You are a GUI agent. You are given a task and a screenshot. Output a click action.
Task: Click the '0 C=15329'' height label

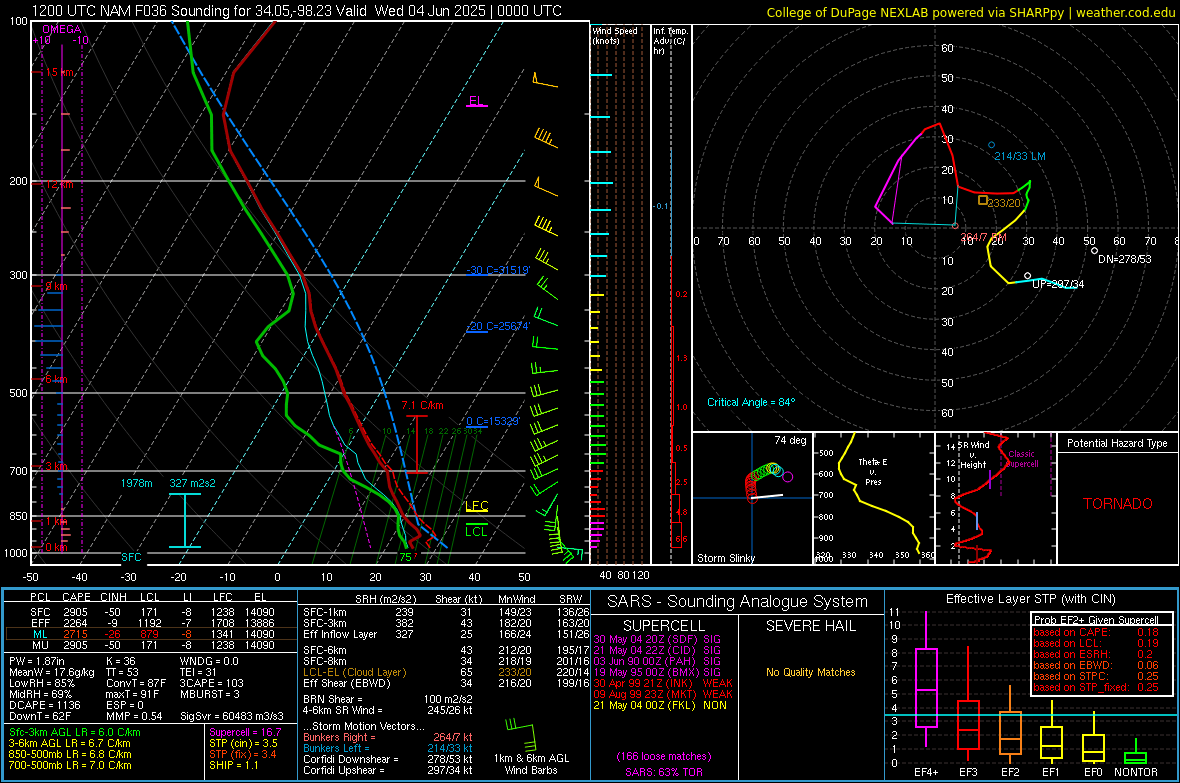[x=492, y=421]
